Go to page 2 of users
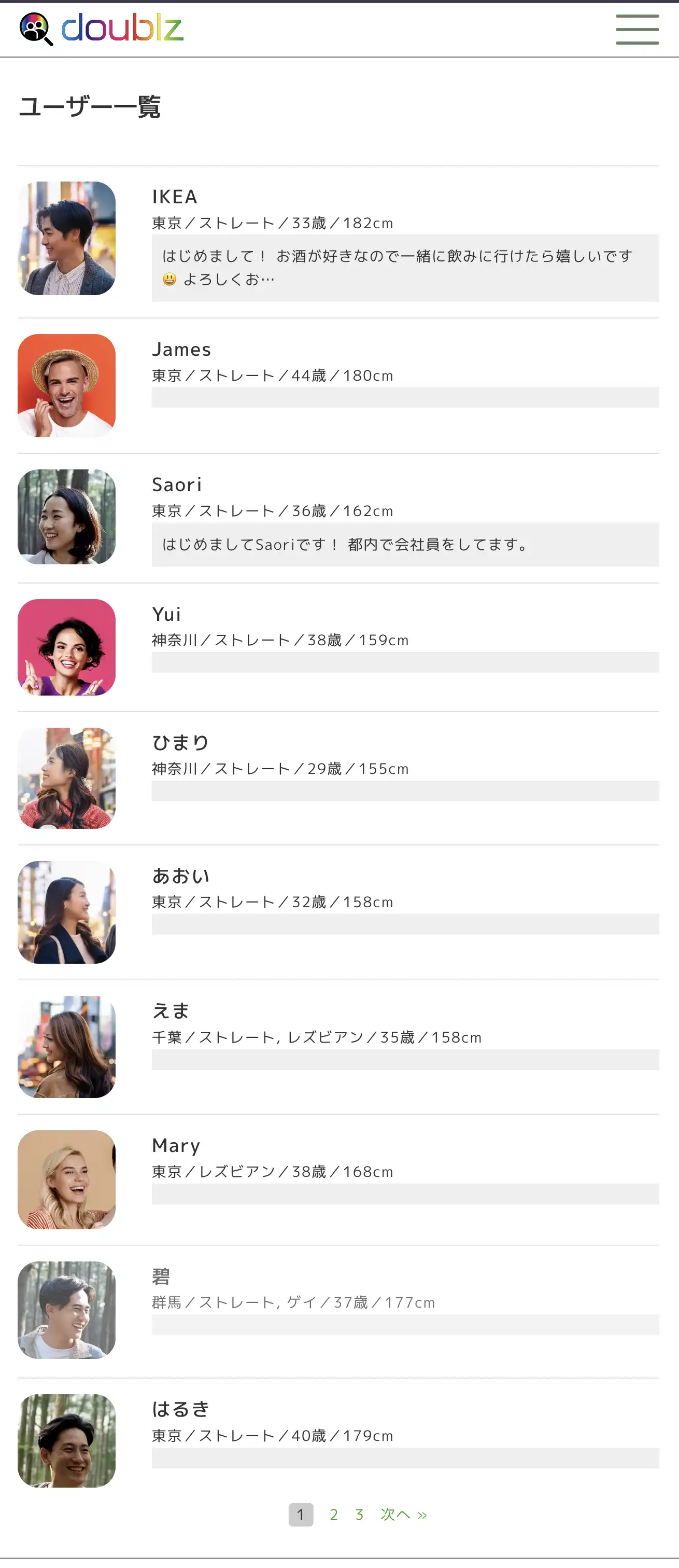Screen dimensions: 679x1568 click(x=333, y=1515)
